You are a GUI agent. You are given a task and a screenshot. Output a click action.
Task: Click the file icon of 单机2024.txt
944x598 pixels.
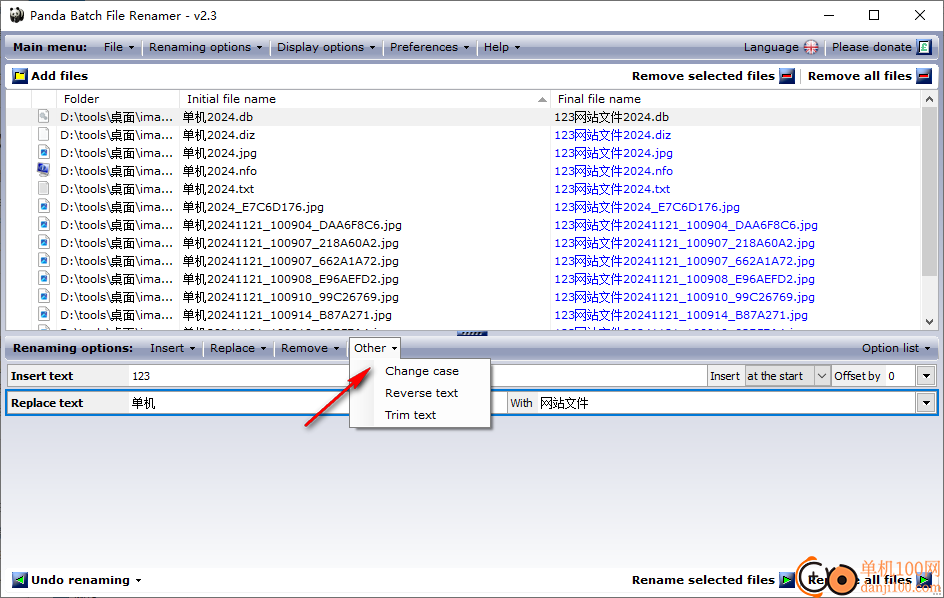point(43,188)
